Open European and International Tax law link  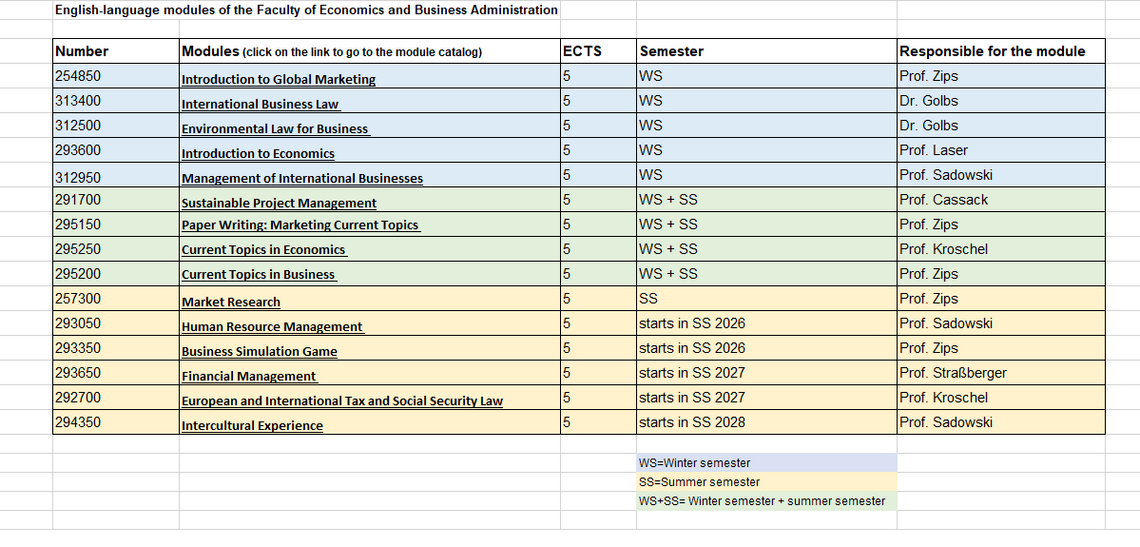(342, 402)
